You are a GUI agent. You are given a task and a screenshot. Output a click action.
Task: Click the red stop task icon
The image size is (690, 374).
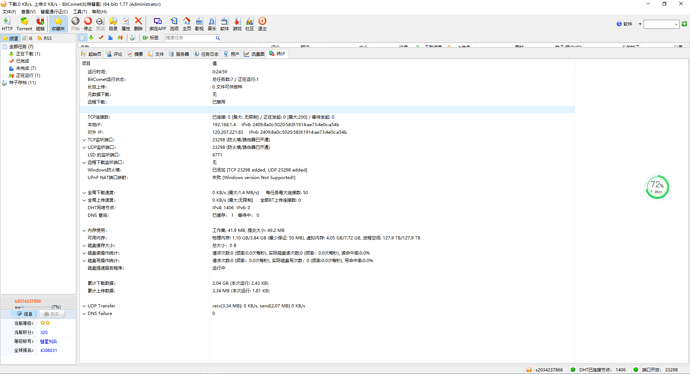click(x=88, y=24)
